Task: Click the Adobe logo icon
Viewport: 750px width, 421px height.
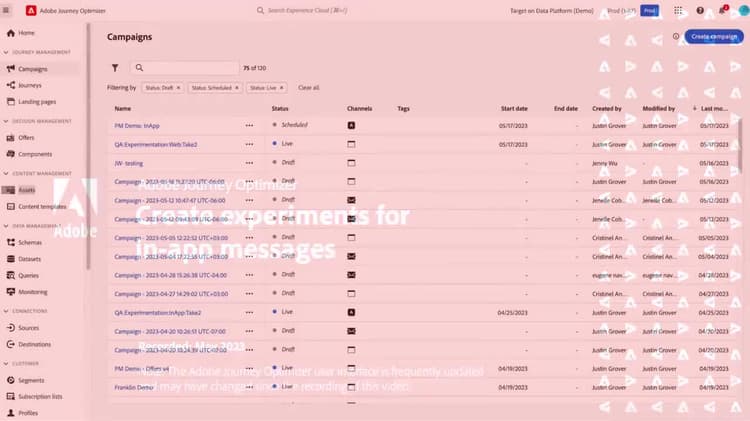Action: (x=31, y=10)
